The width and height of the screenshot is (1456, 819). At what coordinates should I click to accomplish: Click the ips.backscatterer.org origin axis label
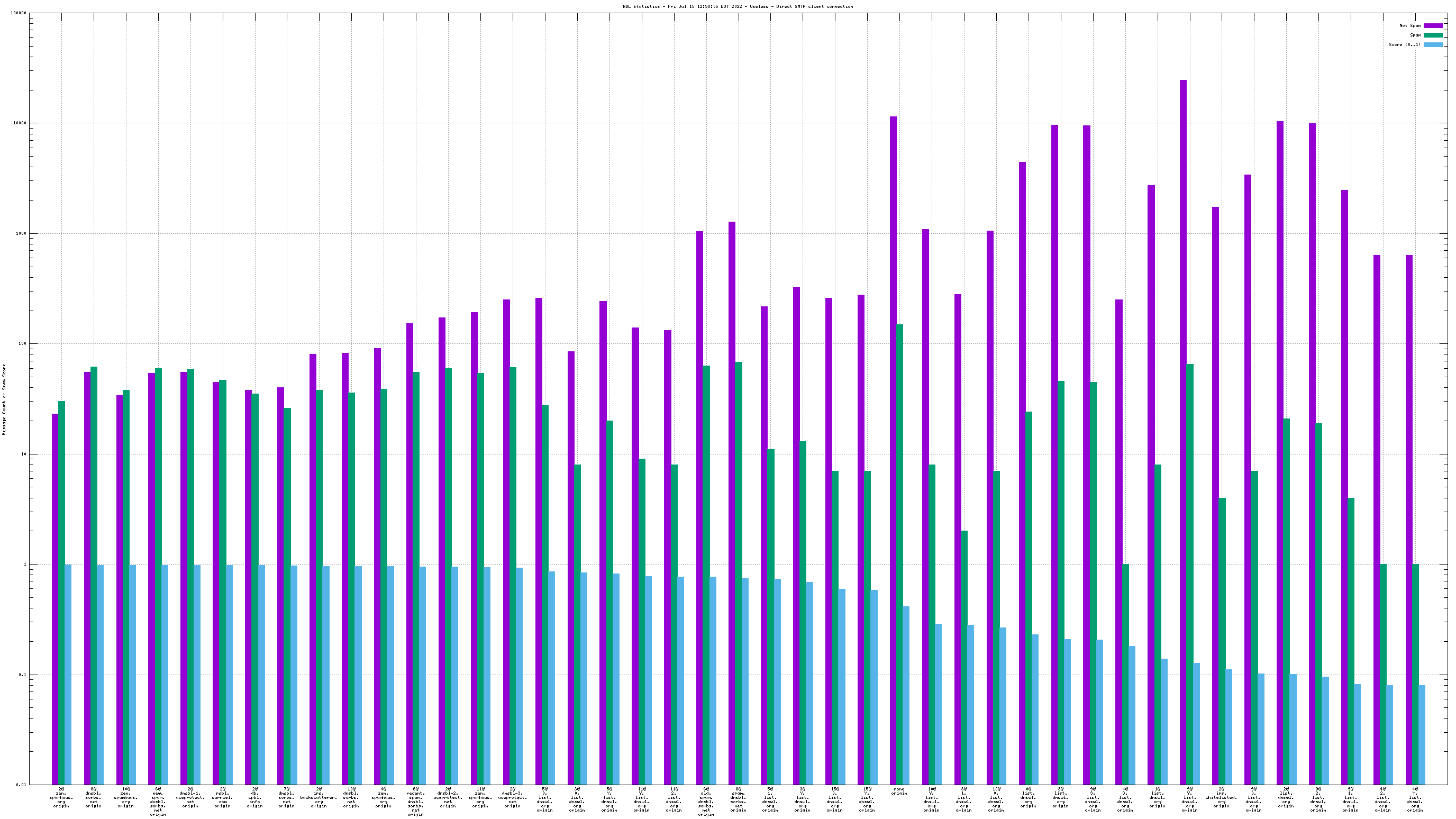pos(319,797)
